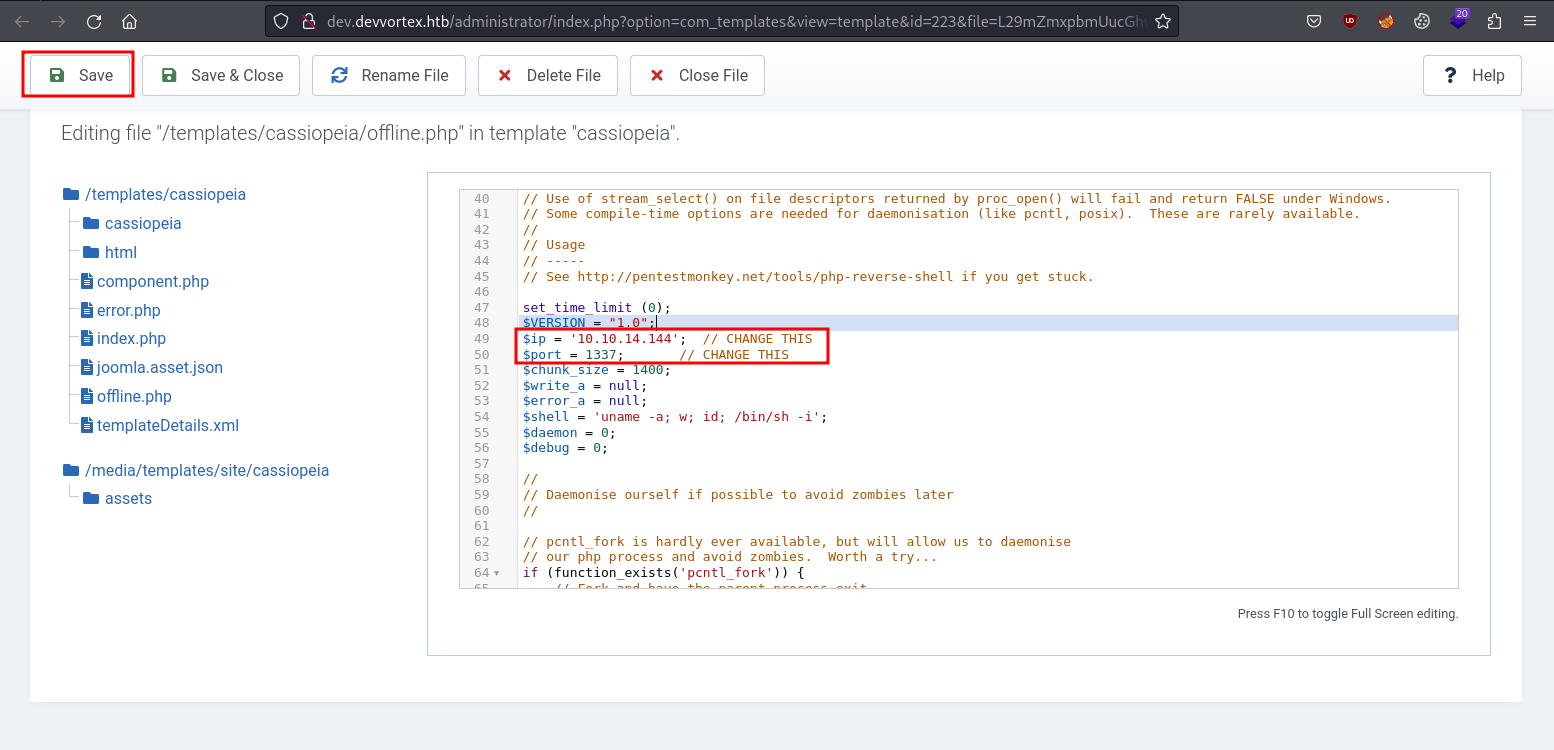Click the red X icon in Delete File
Viewport: 1554px width, 750px height.
point(505,75)
